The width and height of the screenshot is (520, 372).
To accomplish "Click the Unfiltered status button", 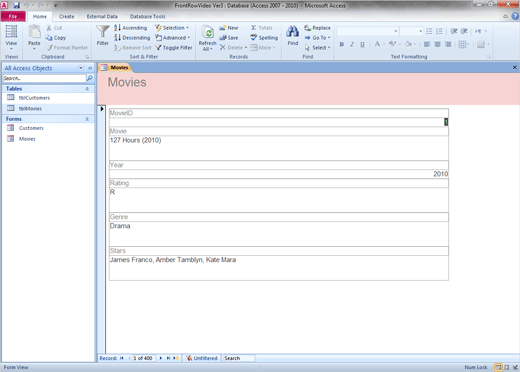I will (x=202, y=358).
